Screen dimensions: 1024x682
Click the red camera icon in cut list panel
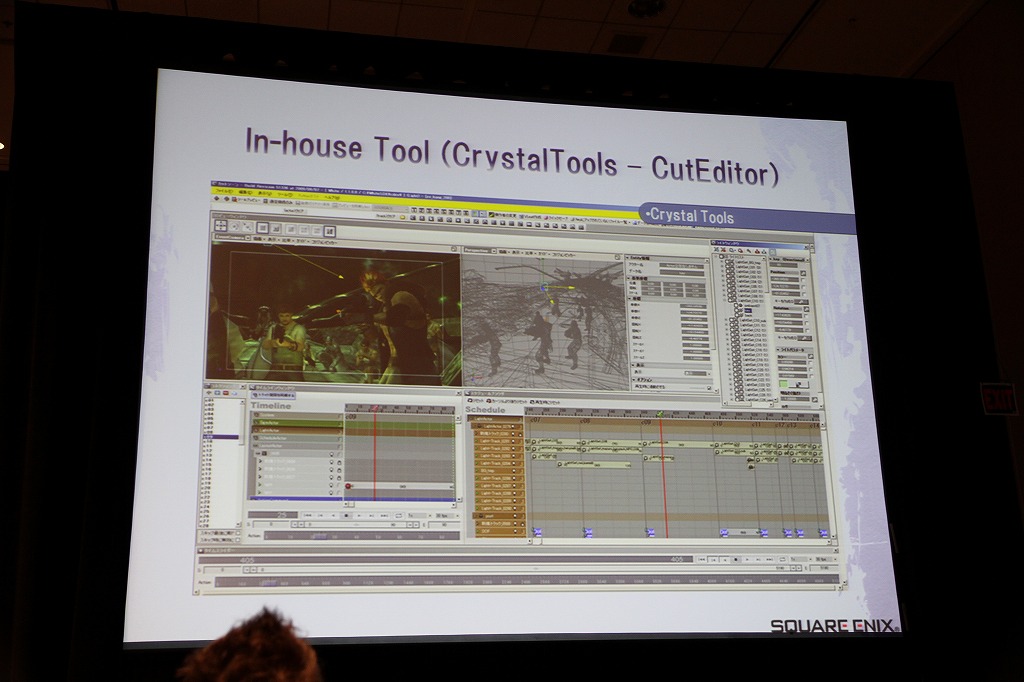pos(225,393)
